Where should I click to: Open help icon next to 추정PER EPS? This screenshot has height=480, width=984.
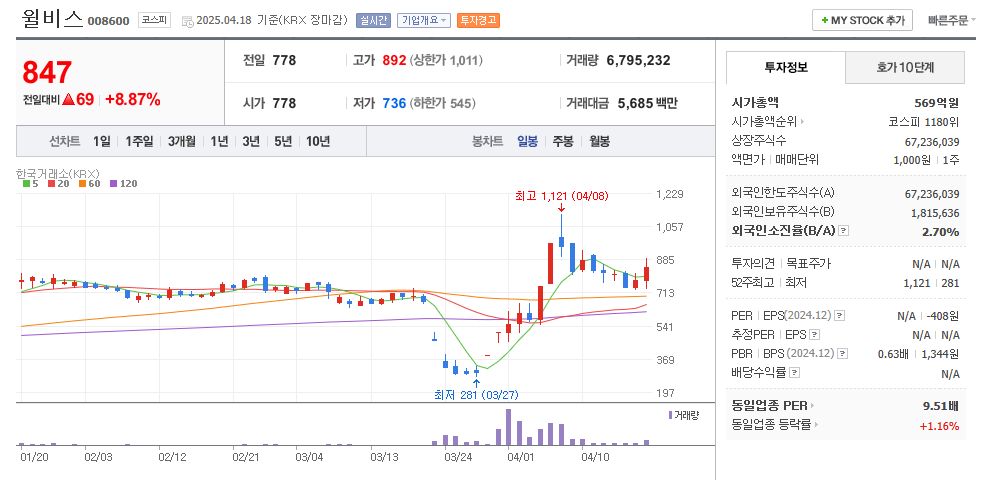tap(815, 334)
